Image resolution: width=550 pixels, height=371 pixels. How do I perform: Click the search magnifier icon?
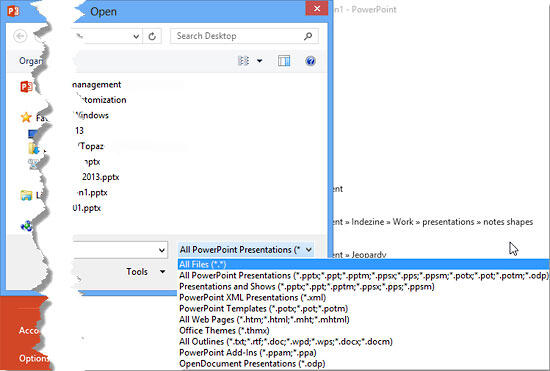pyautogui.click(x=308, y=36)
